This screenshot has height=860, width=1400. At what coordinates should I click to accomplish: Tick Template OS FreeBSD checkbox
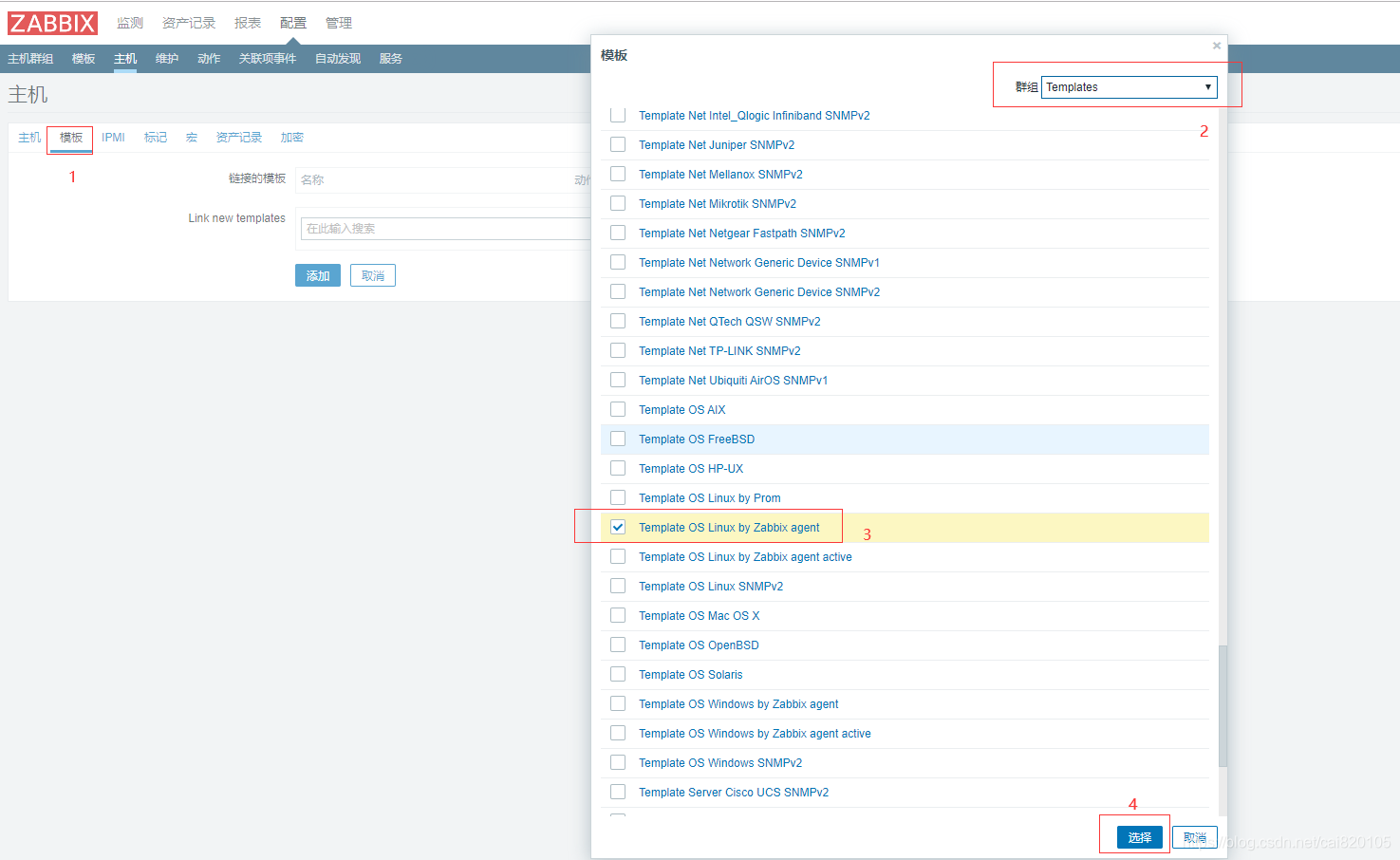(618, 439)
